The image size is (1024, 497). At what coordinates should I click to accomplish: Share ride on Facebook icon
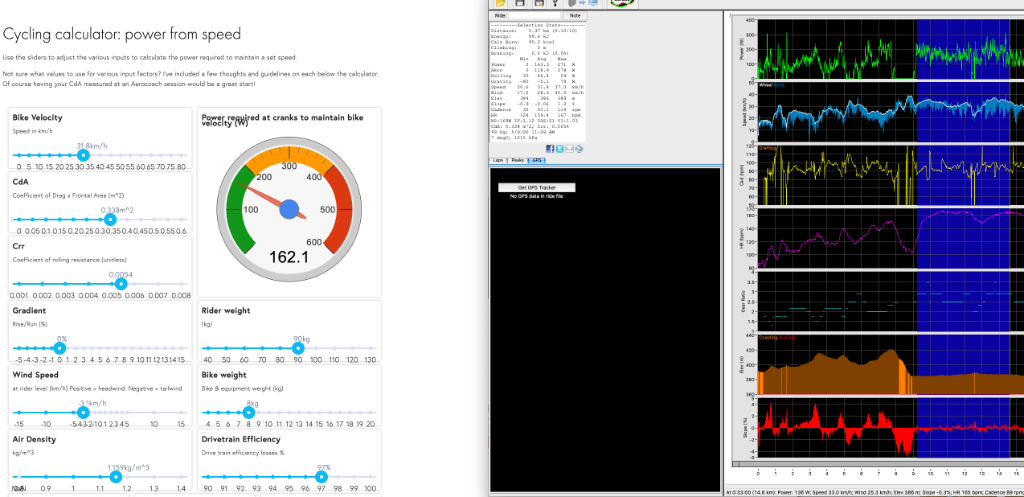(551, 149)
